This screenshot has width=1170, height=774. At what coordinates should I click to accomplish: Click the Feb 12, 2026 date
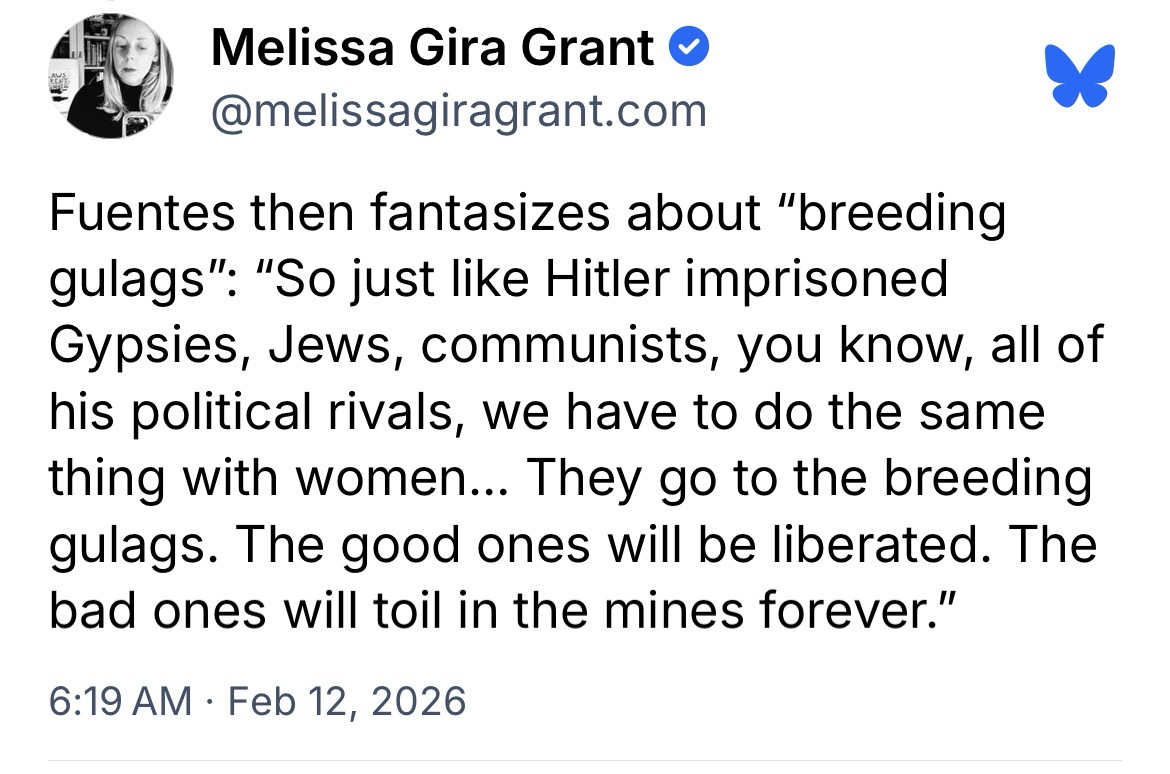click(347, 700)
